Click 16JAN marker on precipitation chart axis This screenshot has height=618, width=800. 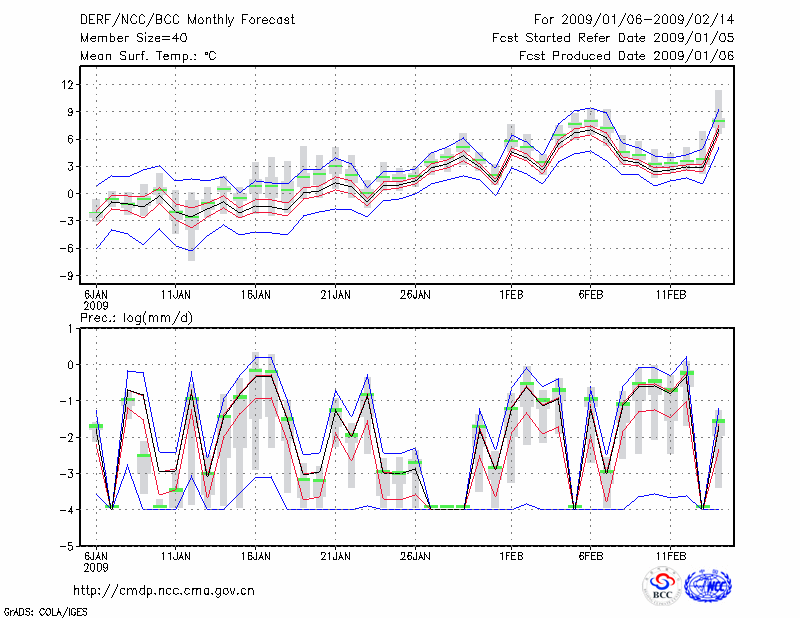(x=256, y=554)
